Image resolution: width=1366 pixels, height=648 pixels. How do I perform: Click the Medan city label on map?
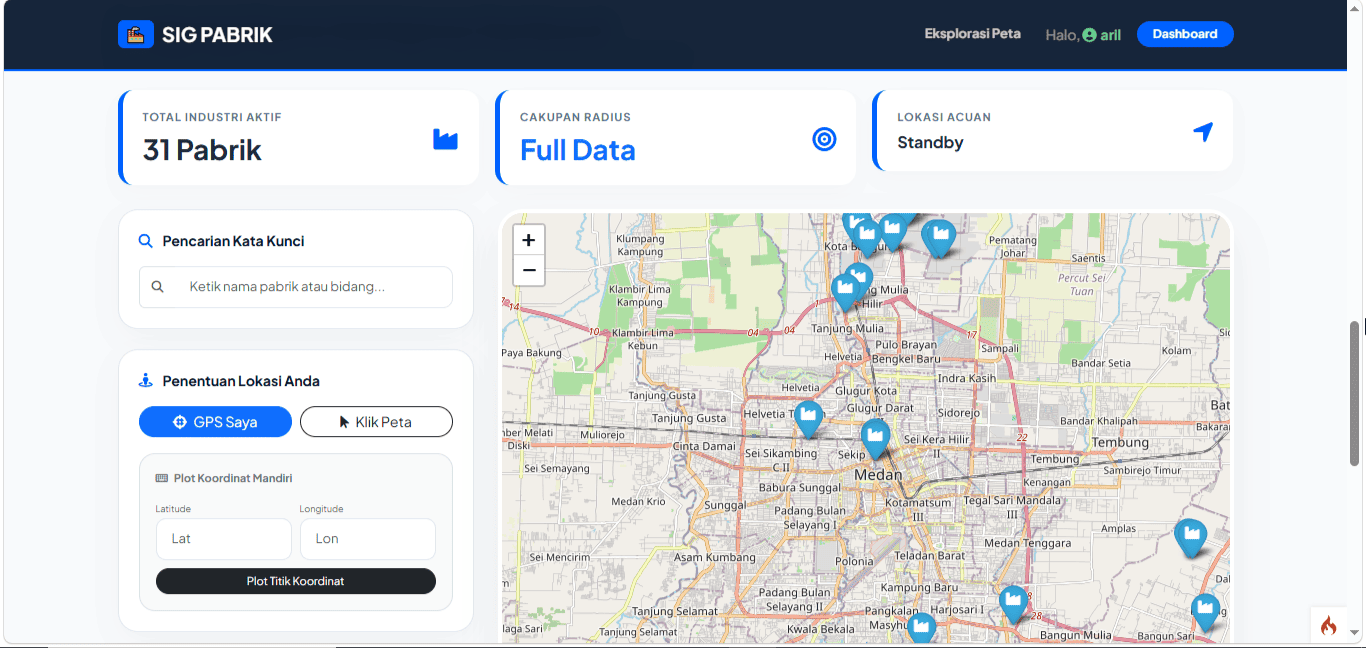click(878, 475)
